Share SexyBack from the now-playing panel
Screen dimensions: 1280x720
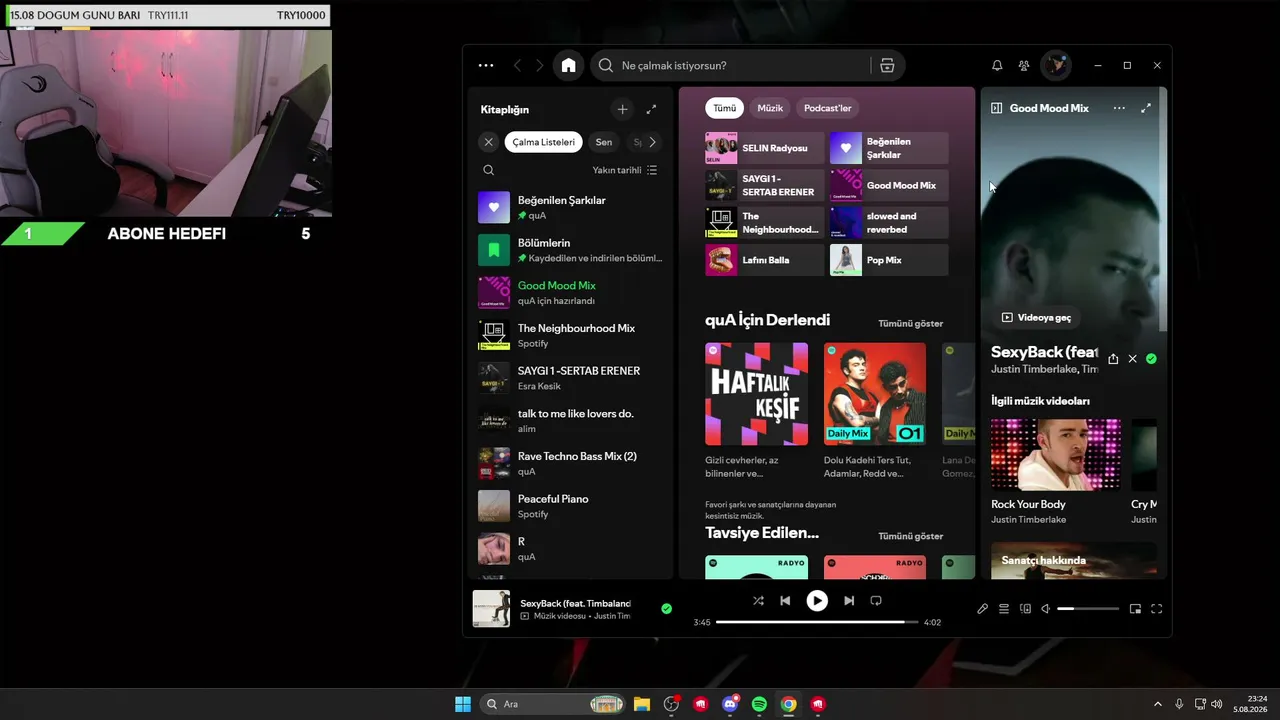(1113, 358)
